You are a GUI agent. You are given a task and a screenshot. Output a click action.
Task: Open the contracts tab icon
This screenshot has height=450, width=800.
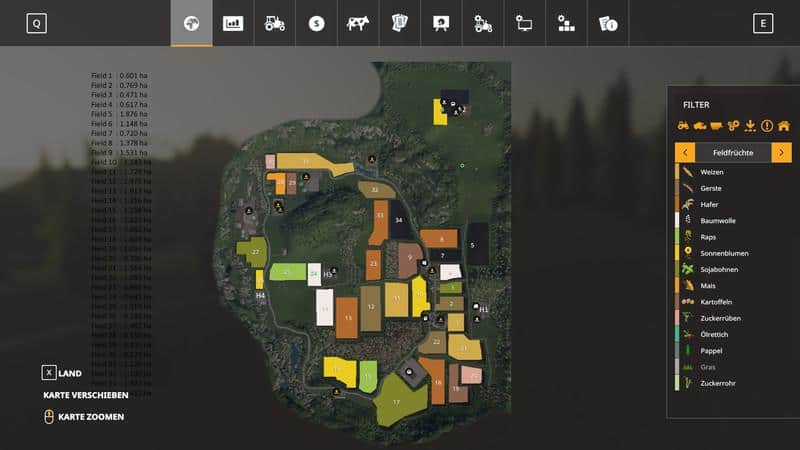(400, 24)
